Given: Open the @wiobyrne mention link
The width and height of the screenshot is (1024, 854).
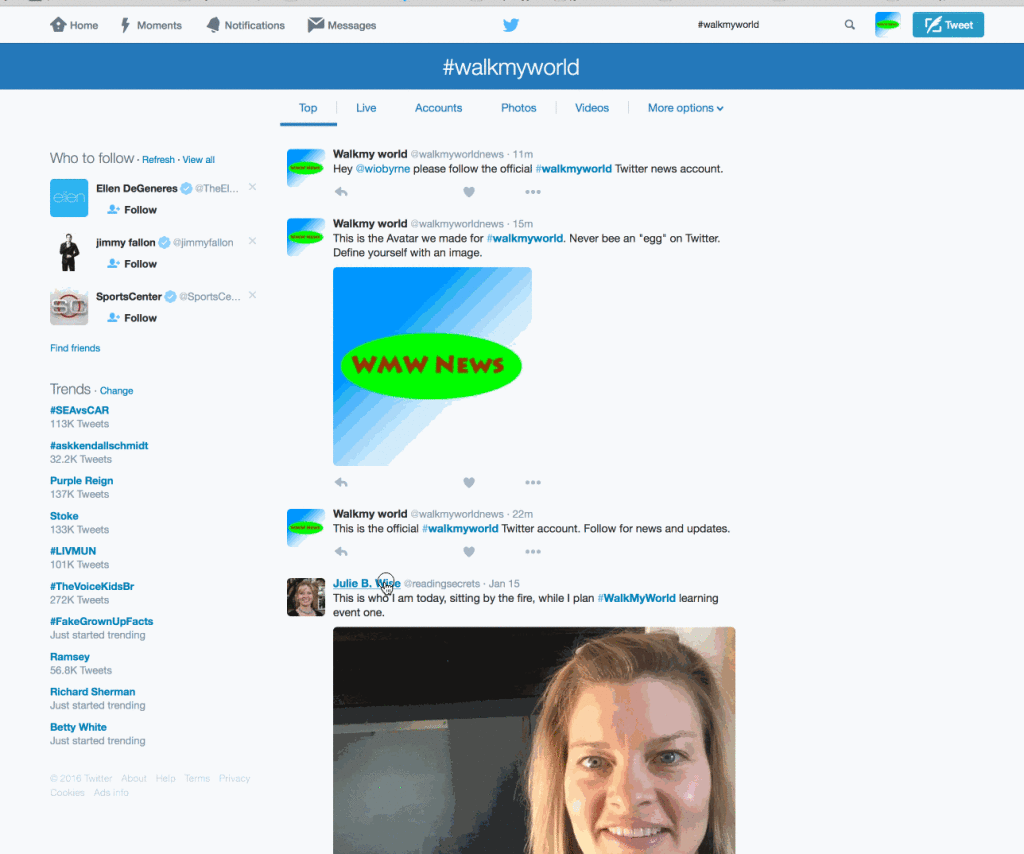Looking at the screenshot, I should click(383, 168).
